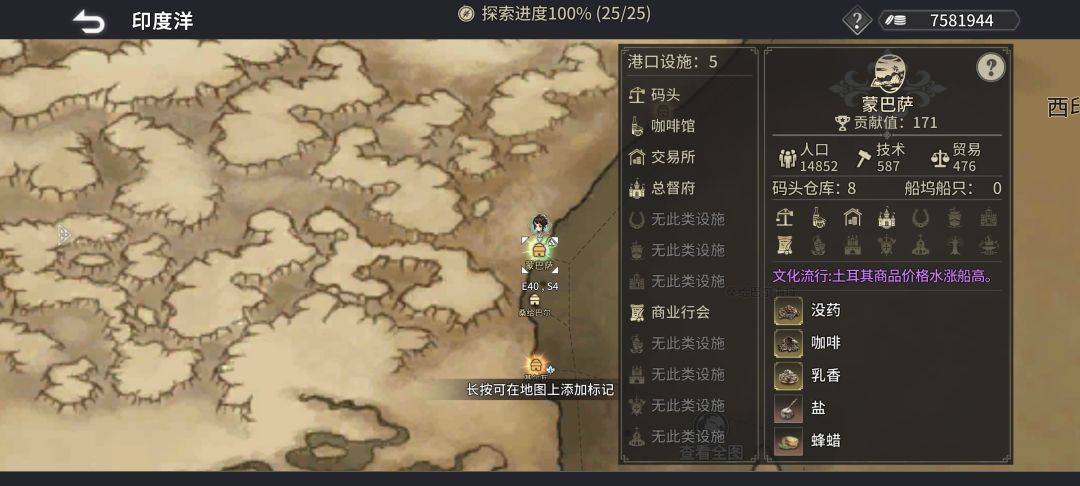1080x486 pixels.
Task: Tap the back arrow icon
Action: [x=89, y=21]
